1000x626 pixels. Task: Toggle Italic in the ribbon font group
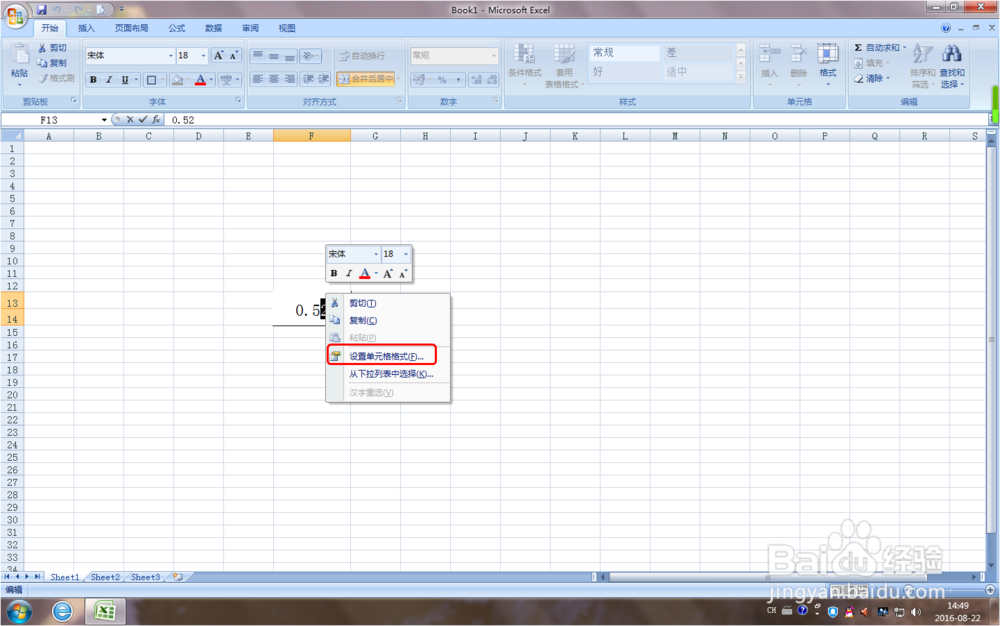coord(109,80)
